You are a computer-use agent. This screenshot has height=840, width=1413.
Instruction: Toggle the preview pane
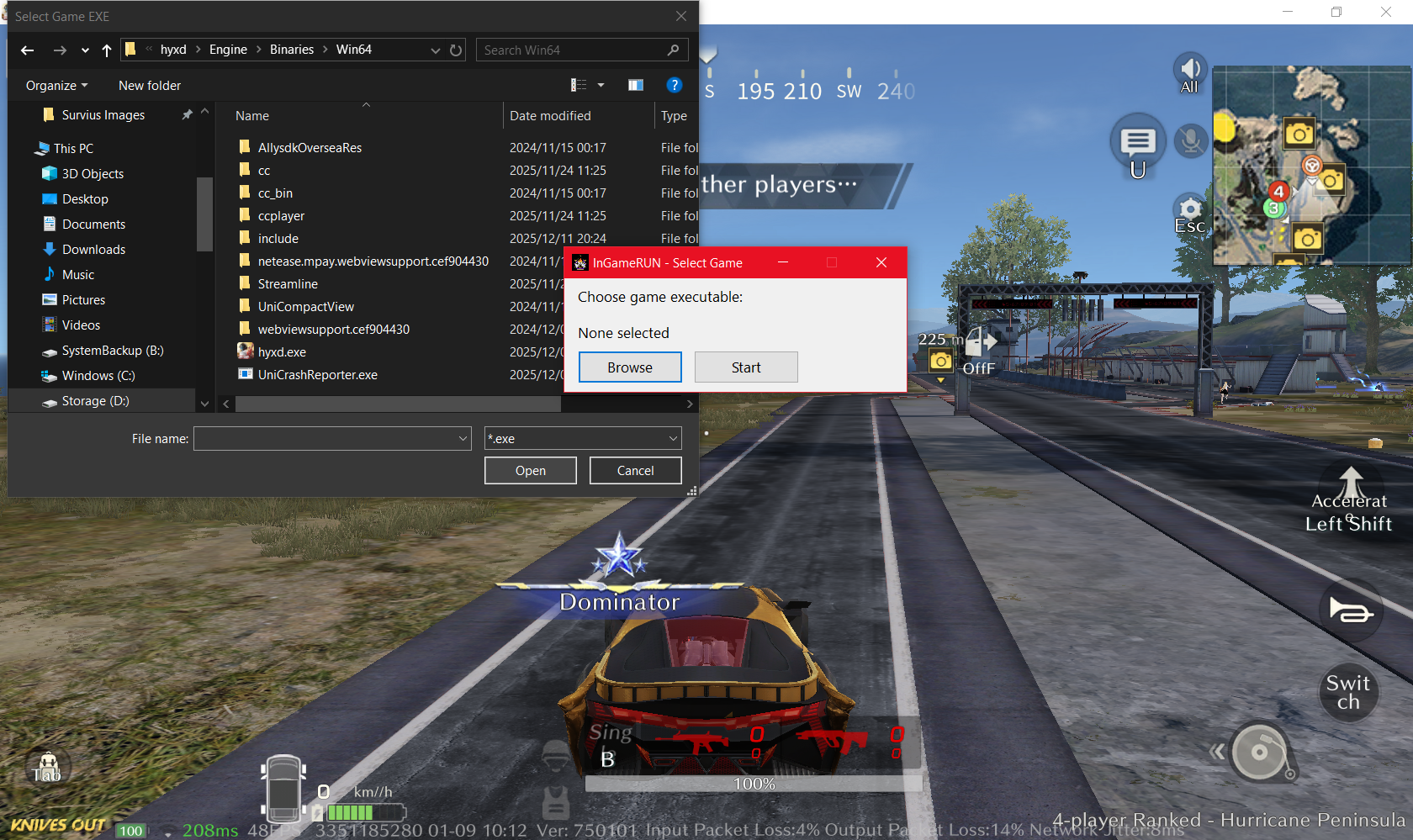pos(636,85)
